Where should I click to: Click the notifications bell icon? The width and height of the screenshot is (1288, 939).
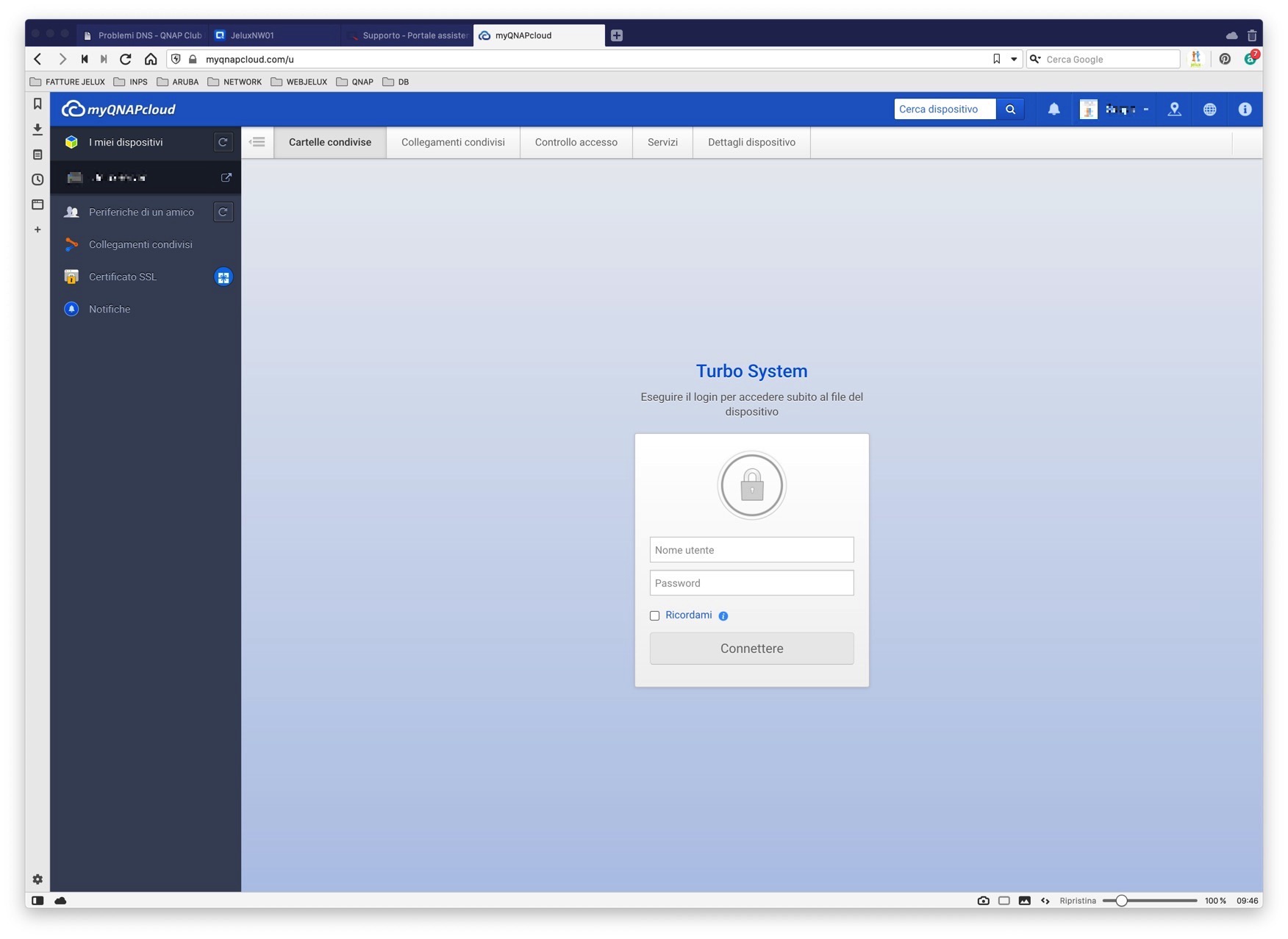1053,110
